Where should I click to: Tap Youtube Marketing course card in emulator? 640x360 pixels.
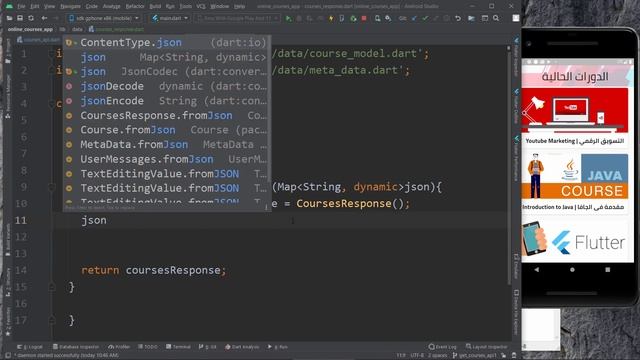575,118
